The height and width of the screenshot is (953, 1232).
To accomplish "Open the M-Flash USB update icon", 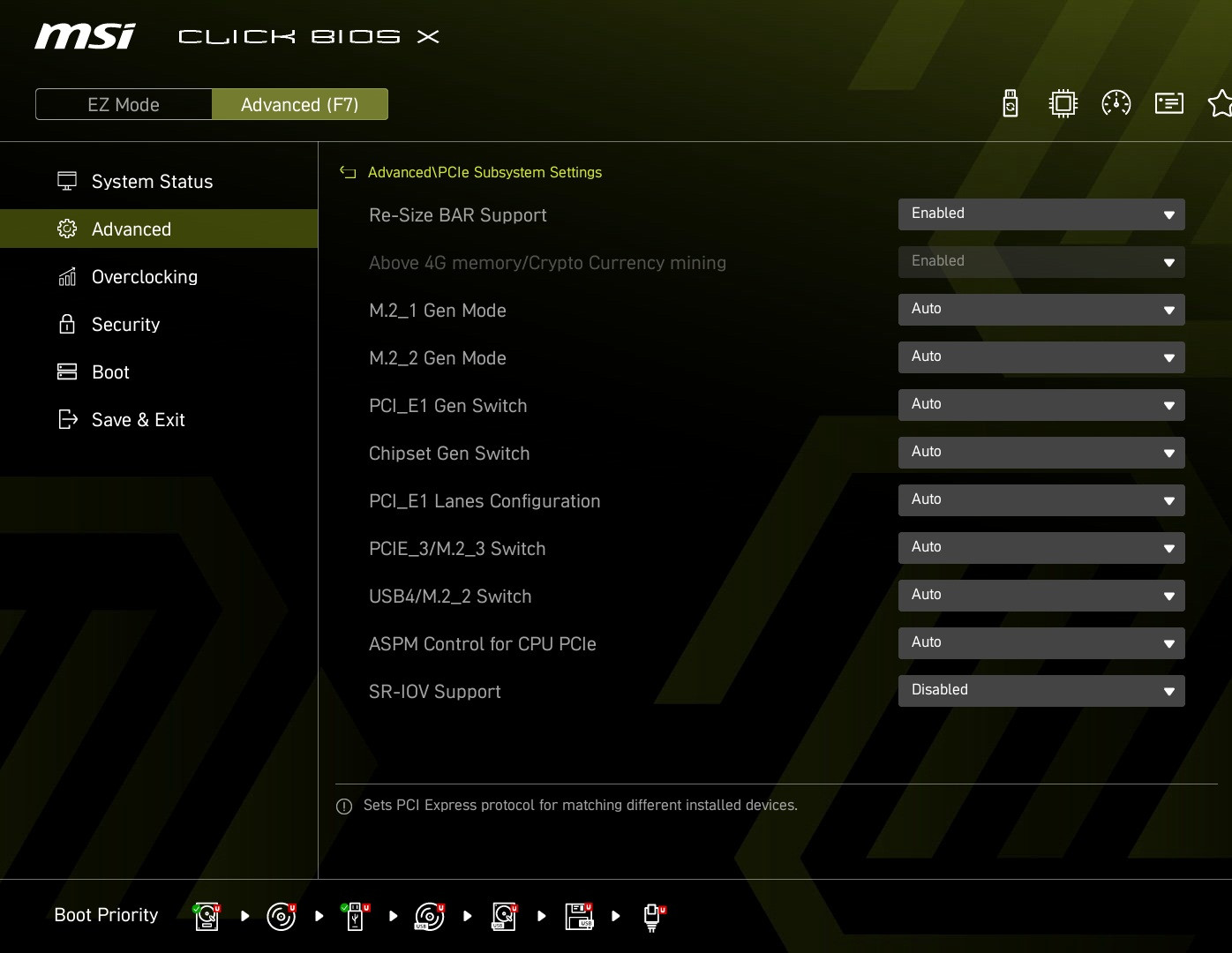I will click(x=1010, y=103).
